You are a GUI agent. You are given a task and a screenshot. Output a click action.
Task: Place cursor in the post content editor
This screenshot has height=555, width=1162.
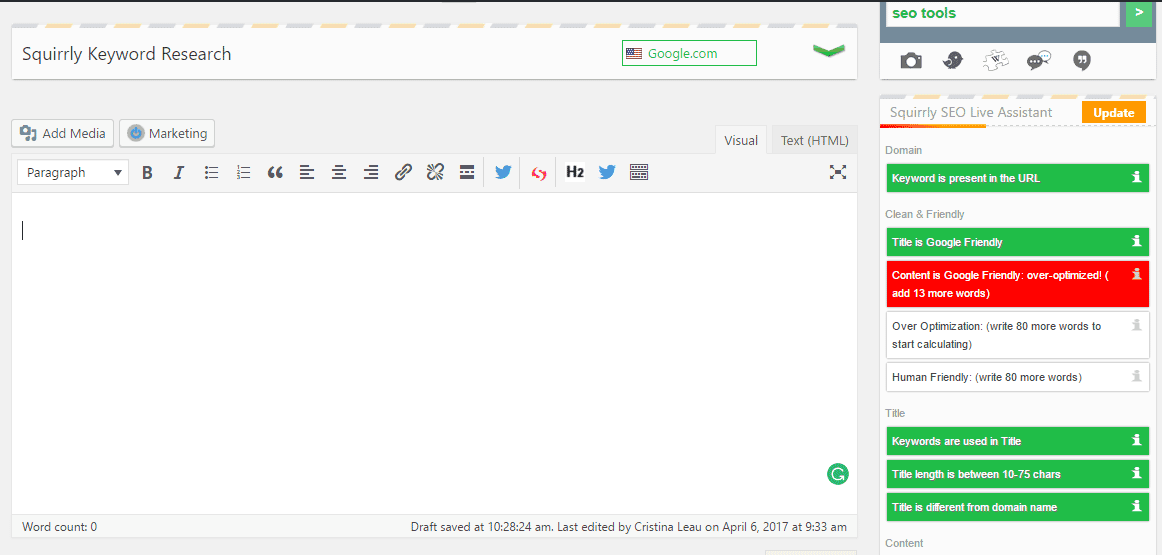(434, 353)
